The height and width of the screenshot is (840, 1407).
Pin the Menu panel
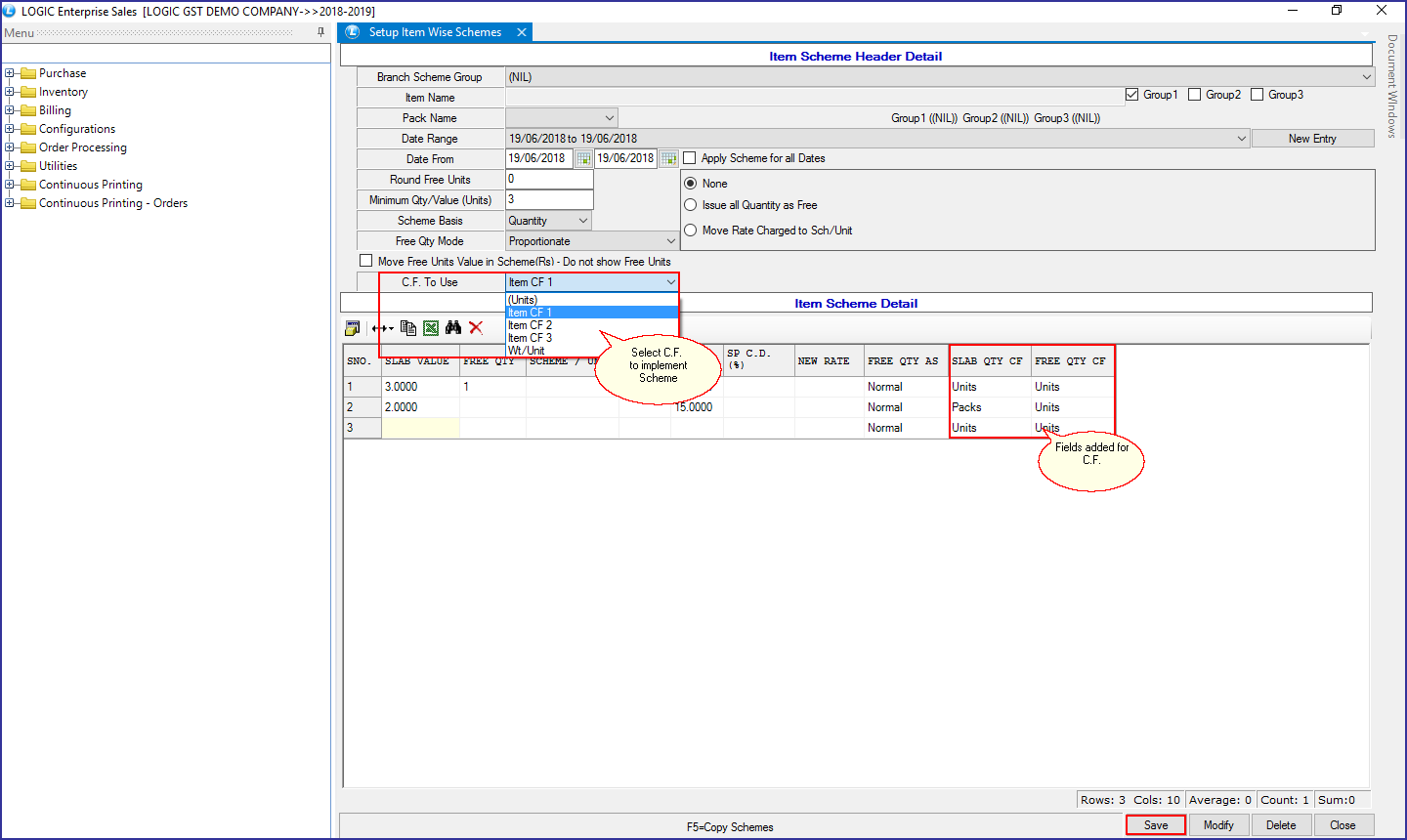(x=320, y=32)
